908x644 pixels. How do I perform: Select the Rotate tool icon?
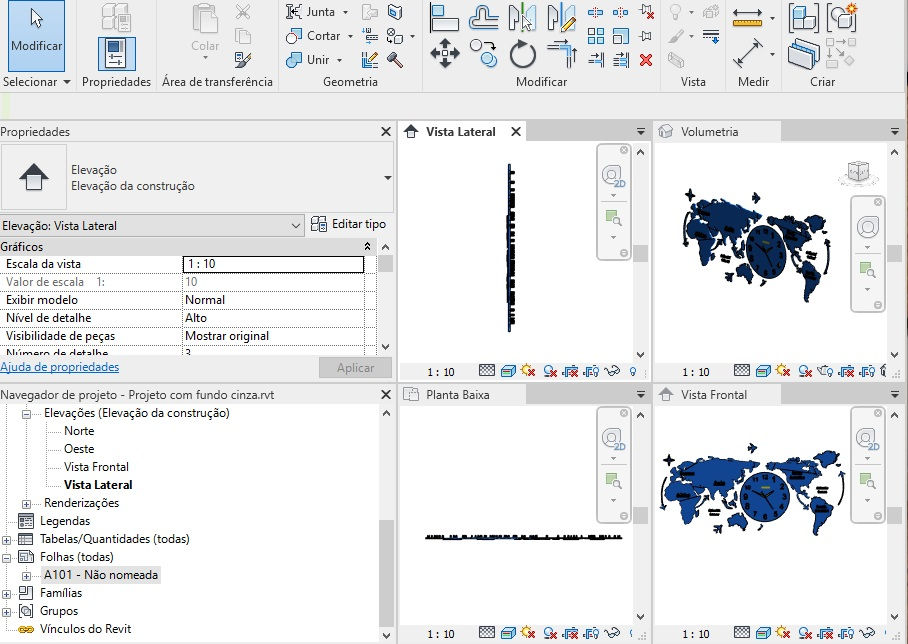523,54
